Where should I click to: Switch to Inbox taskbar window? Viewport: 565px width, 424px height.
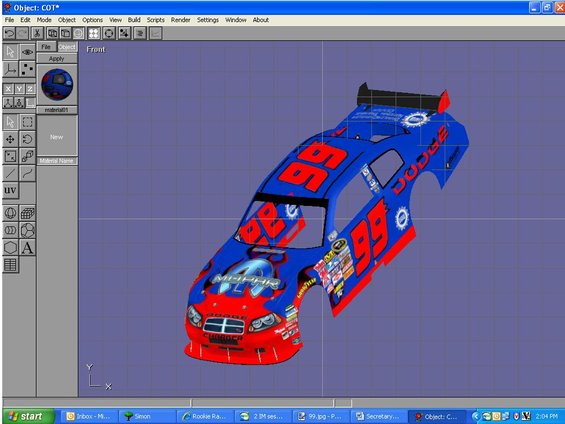coord(88,416)
